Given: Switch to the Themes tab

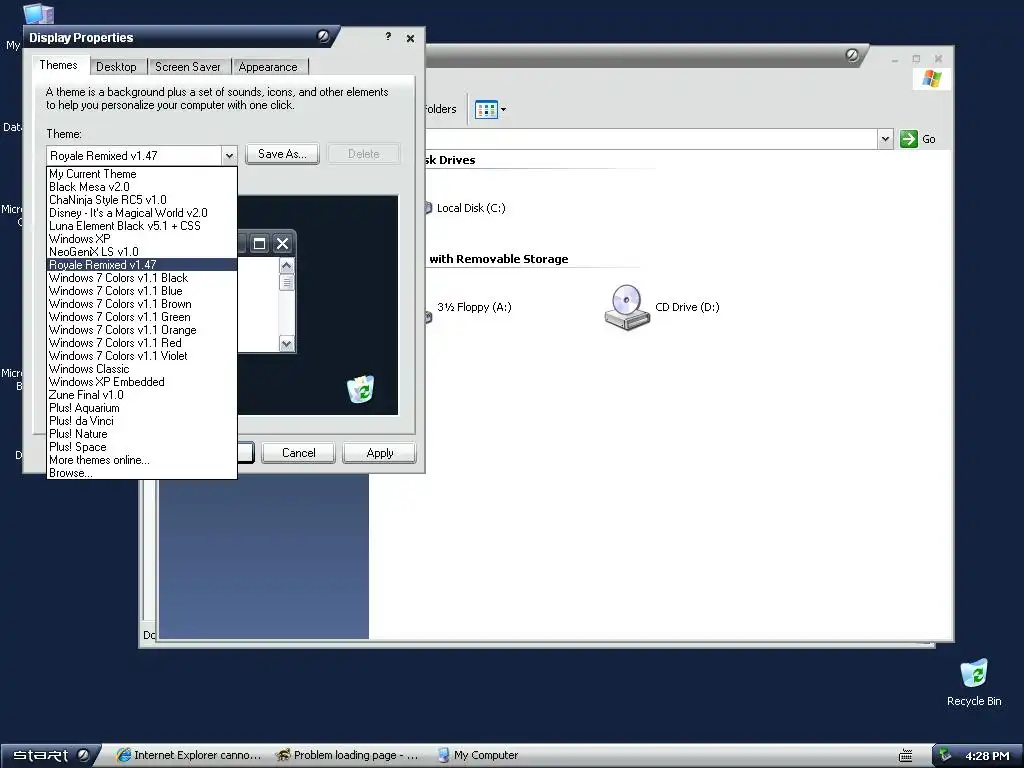Looking at the screenshot, I should [x=58, y=65].
